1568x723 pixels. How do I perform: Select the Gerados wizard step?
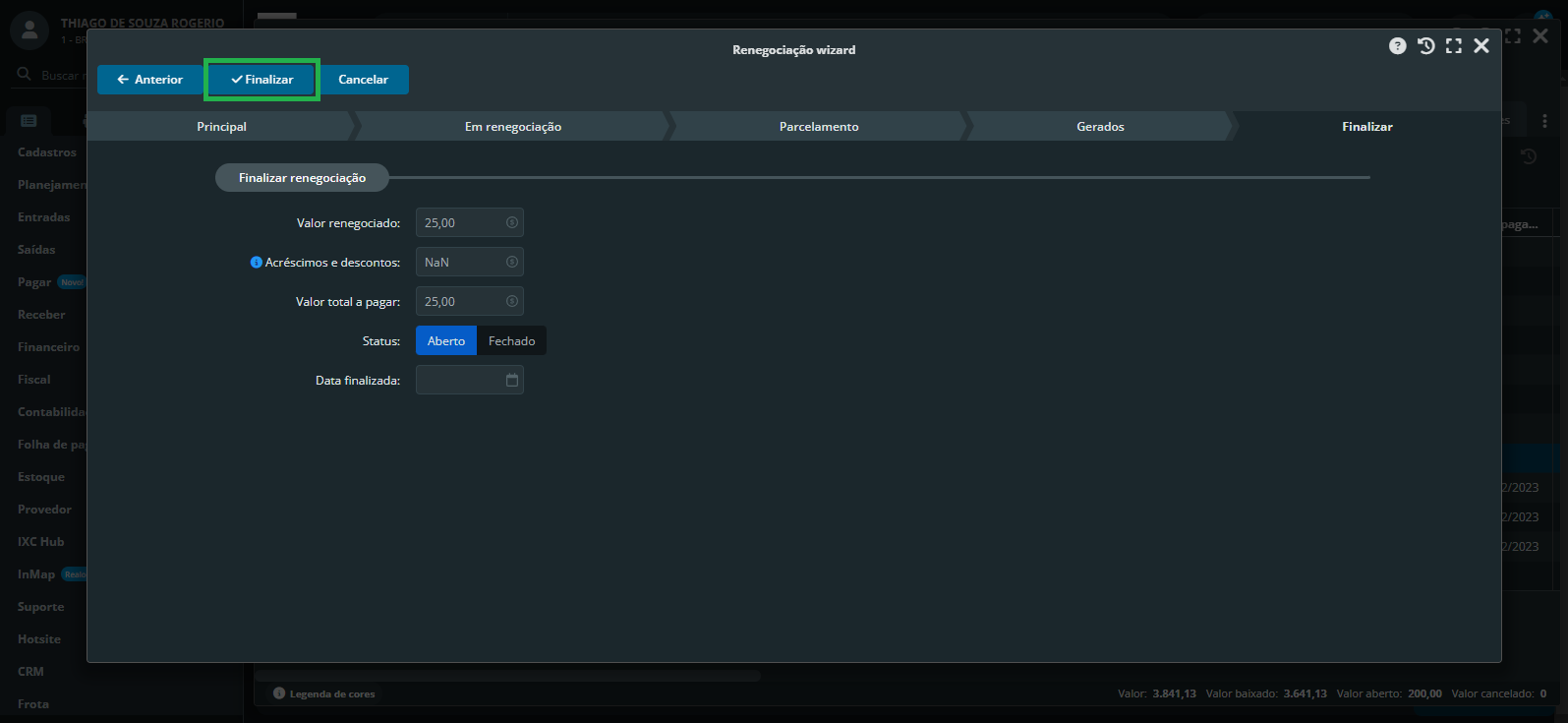(x=1099, y=127)
